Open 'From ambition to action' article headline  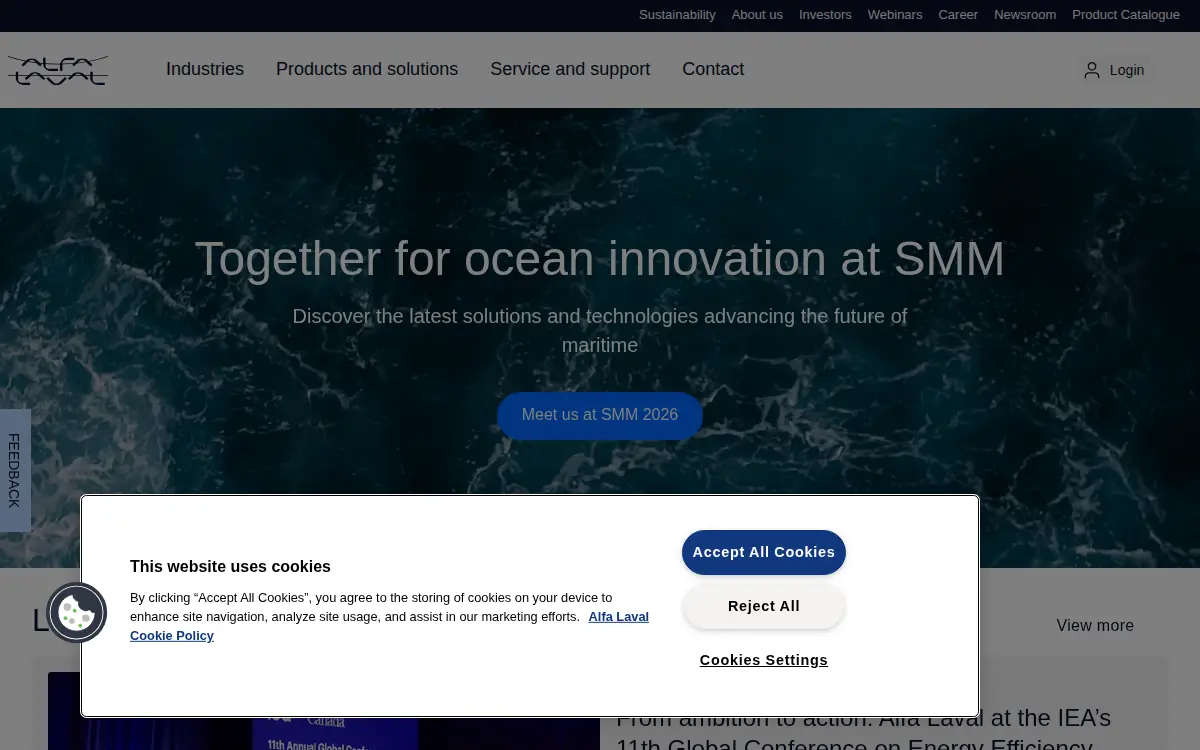864,732
